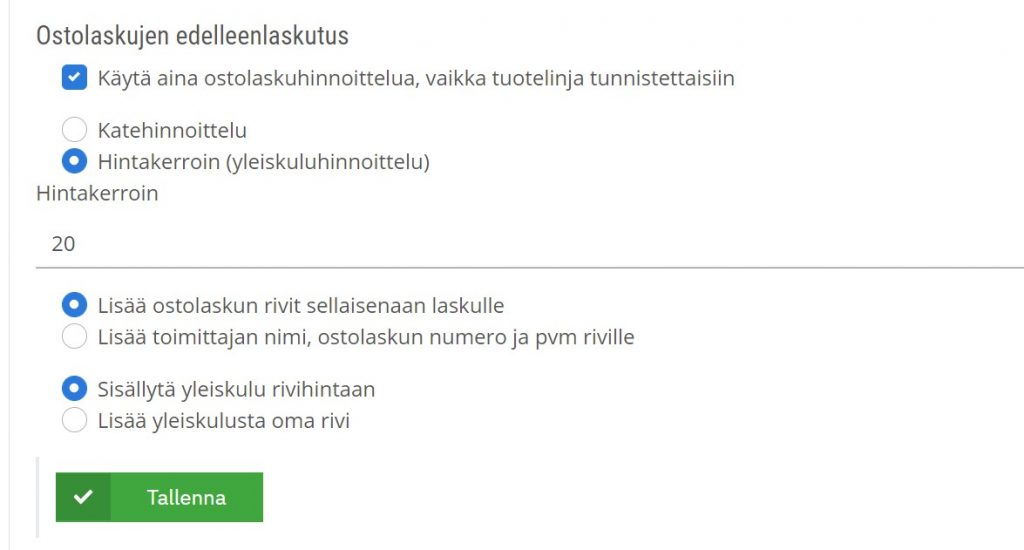Click the blue tick inside the checked checkbox
Screen dimensions: 1024x550
[x=74, y=77]
